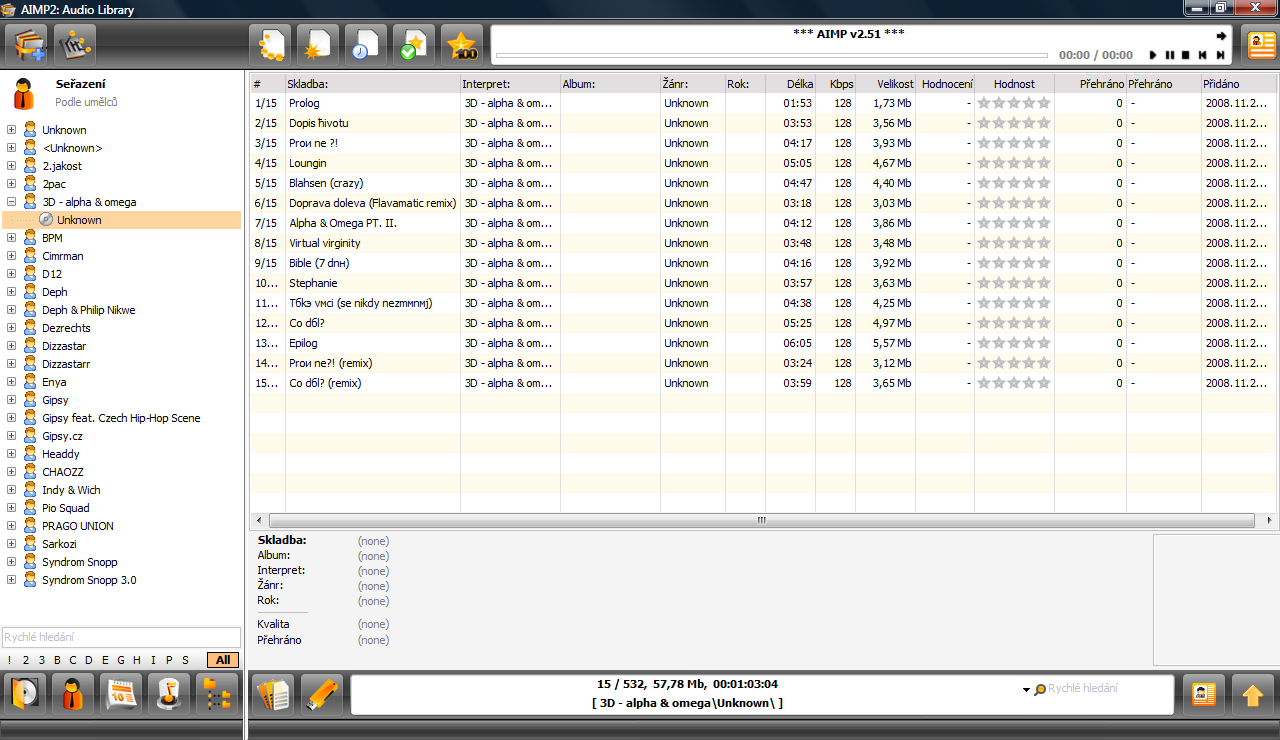Viewport: 1280px width, 740px height.
Task: Click the orange up arrow button
Action: [1254, 694]
